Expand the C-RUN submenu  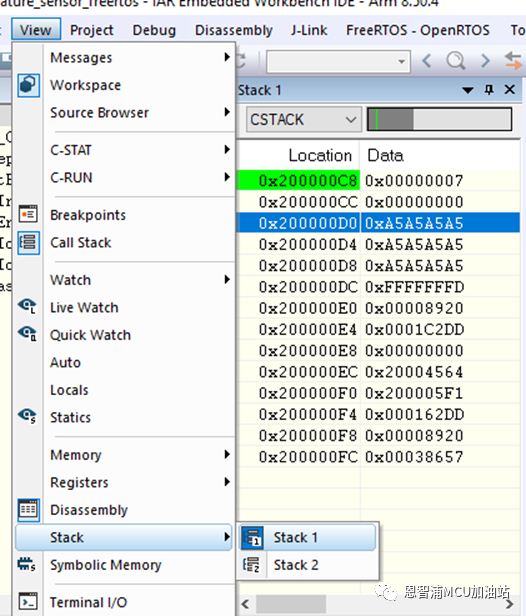pyautogui.click(x=227, y=177)
